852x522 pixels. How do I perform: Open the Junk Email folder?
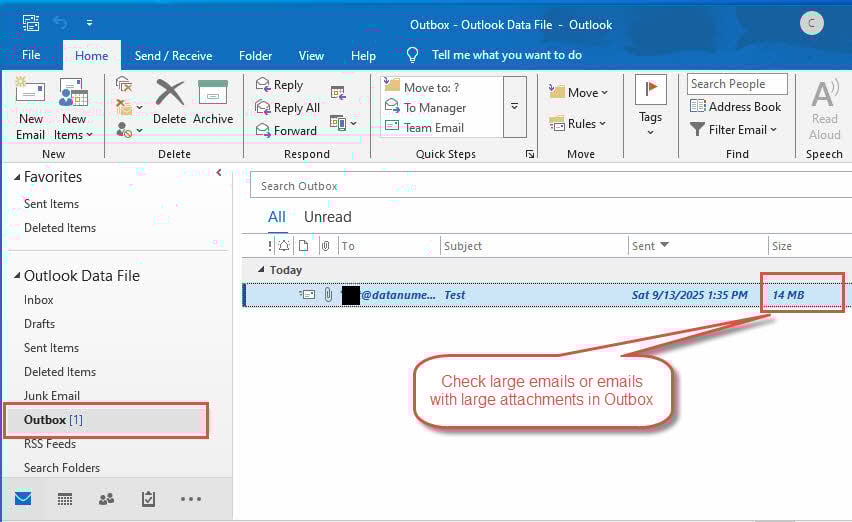[52, 395]
